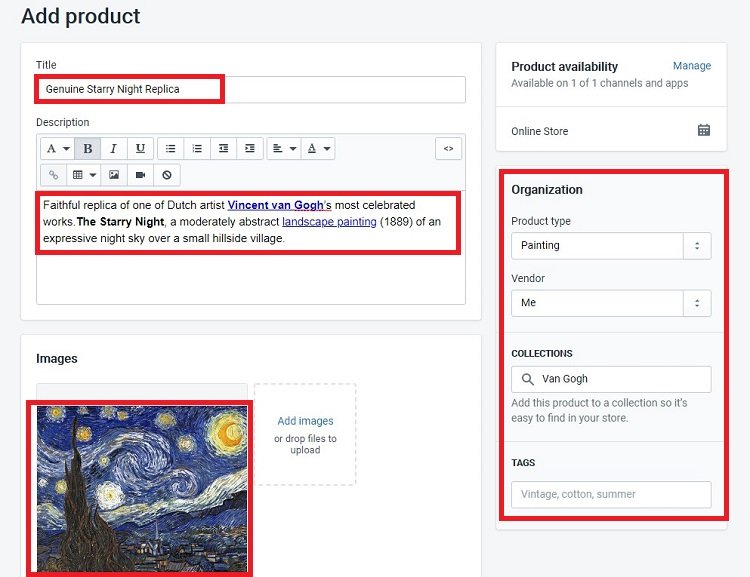Toggle italic formatting button

pos(114,148)
